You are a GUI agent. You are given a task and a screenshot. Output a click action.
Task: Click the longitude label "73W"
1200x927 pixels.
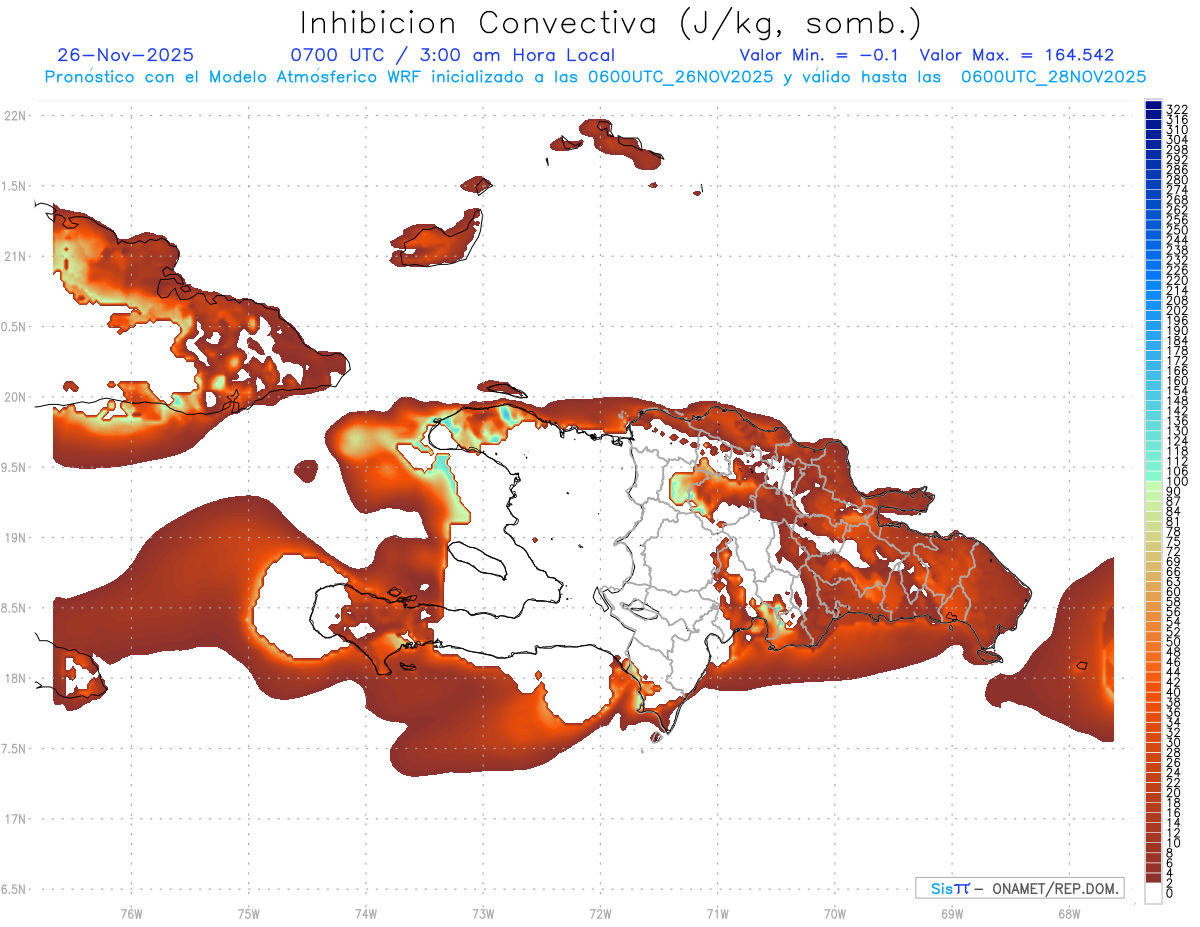pyautogui.click(x=483, y=912)
